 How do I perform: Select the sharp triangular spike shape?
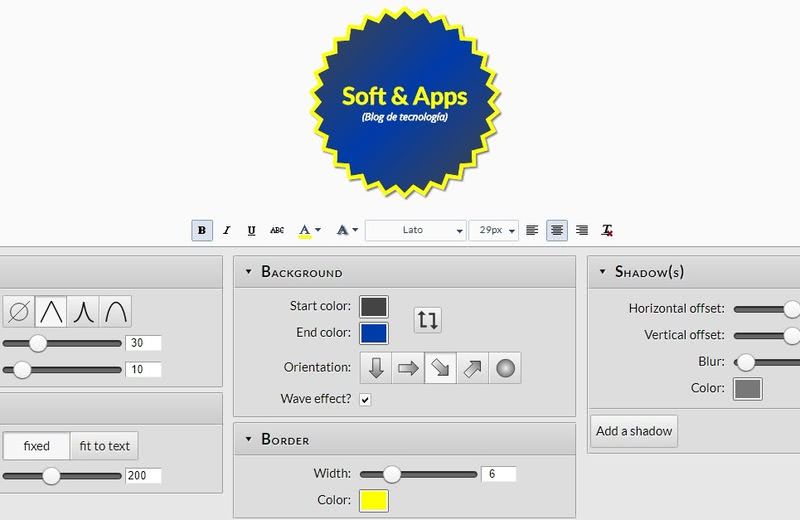tap(51, 311)
